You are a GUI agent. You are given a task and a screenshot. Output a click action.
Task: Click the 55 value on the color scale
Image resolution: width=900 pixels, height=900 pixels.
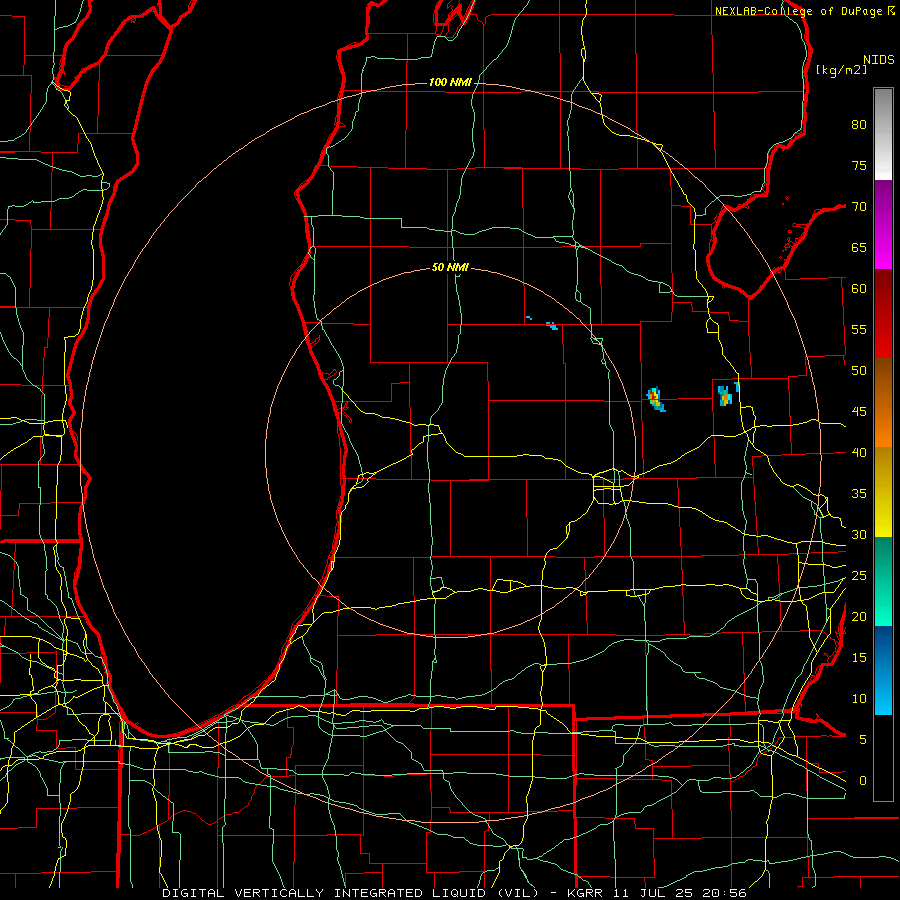click(859, 329)
